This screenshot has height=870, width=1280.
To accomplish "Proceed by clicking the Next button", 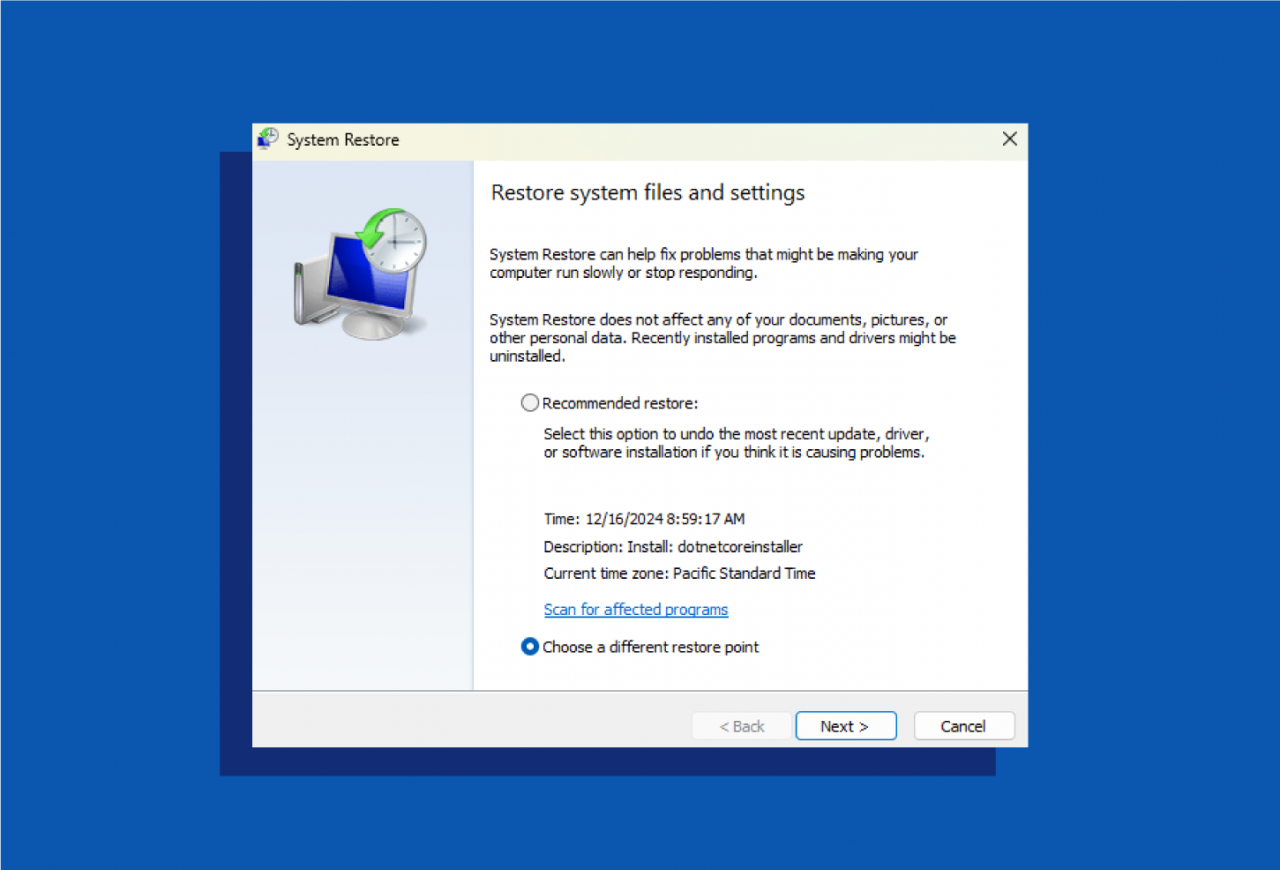I will [x=845, y=726].
